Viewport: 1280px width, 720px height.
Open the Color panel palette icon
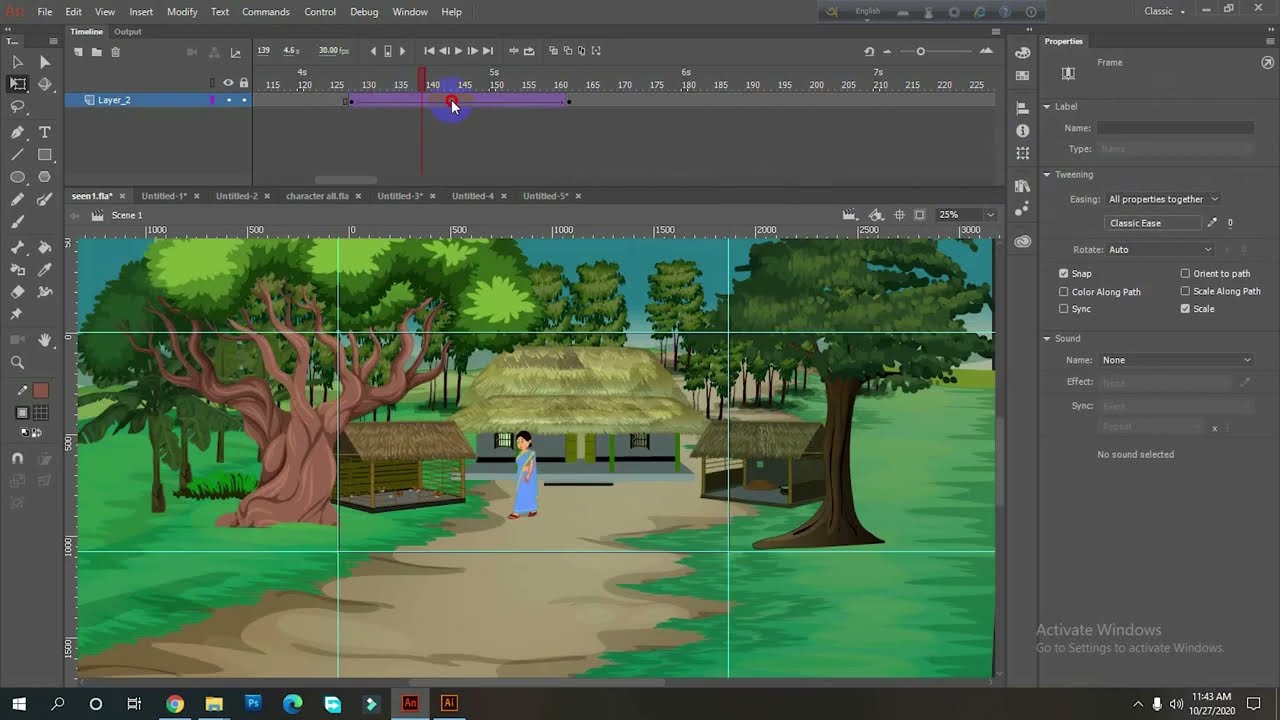1022,53
